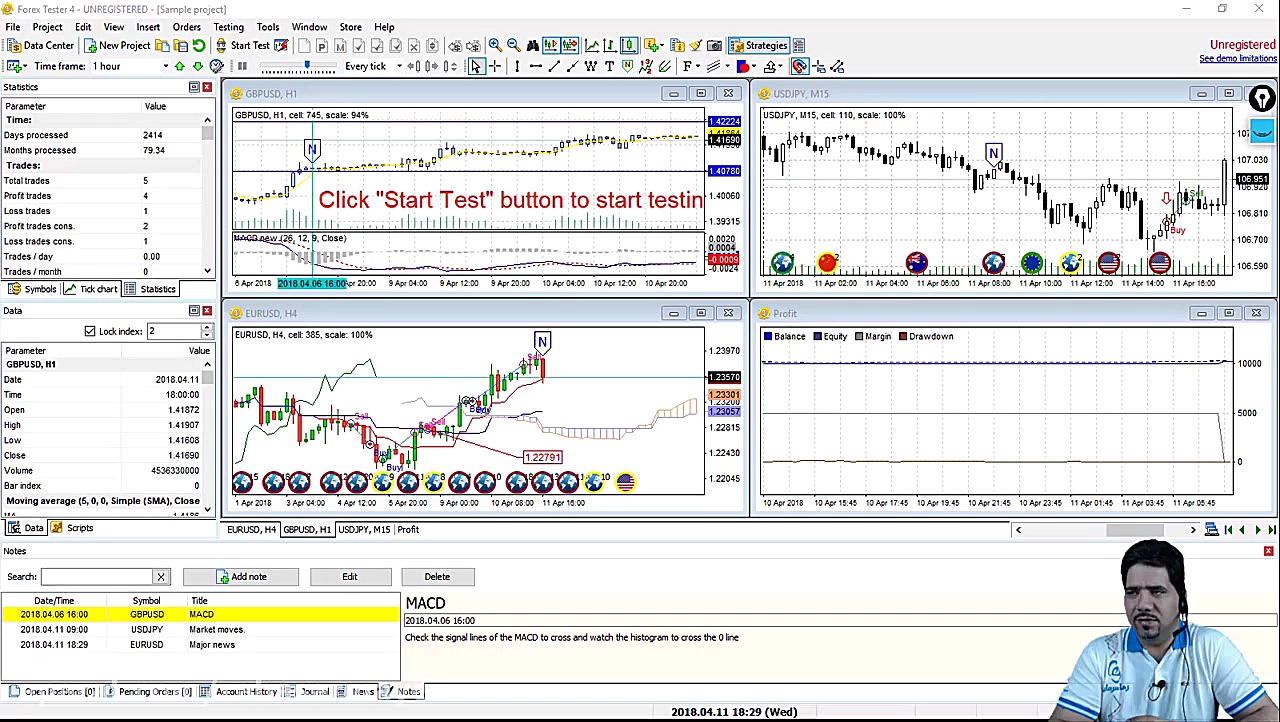Select the text label T tool

609,66
